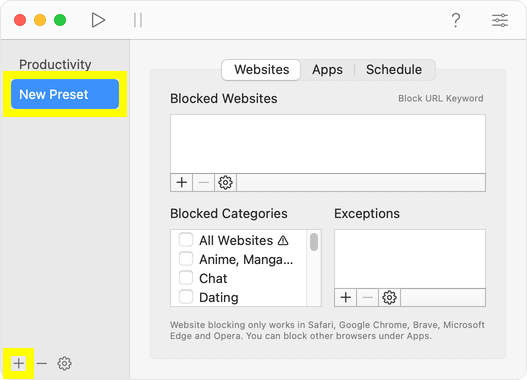Select the New Preset item
The image size is (527, 380).
click(65, 94)
